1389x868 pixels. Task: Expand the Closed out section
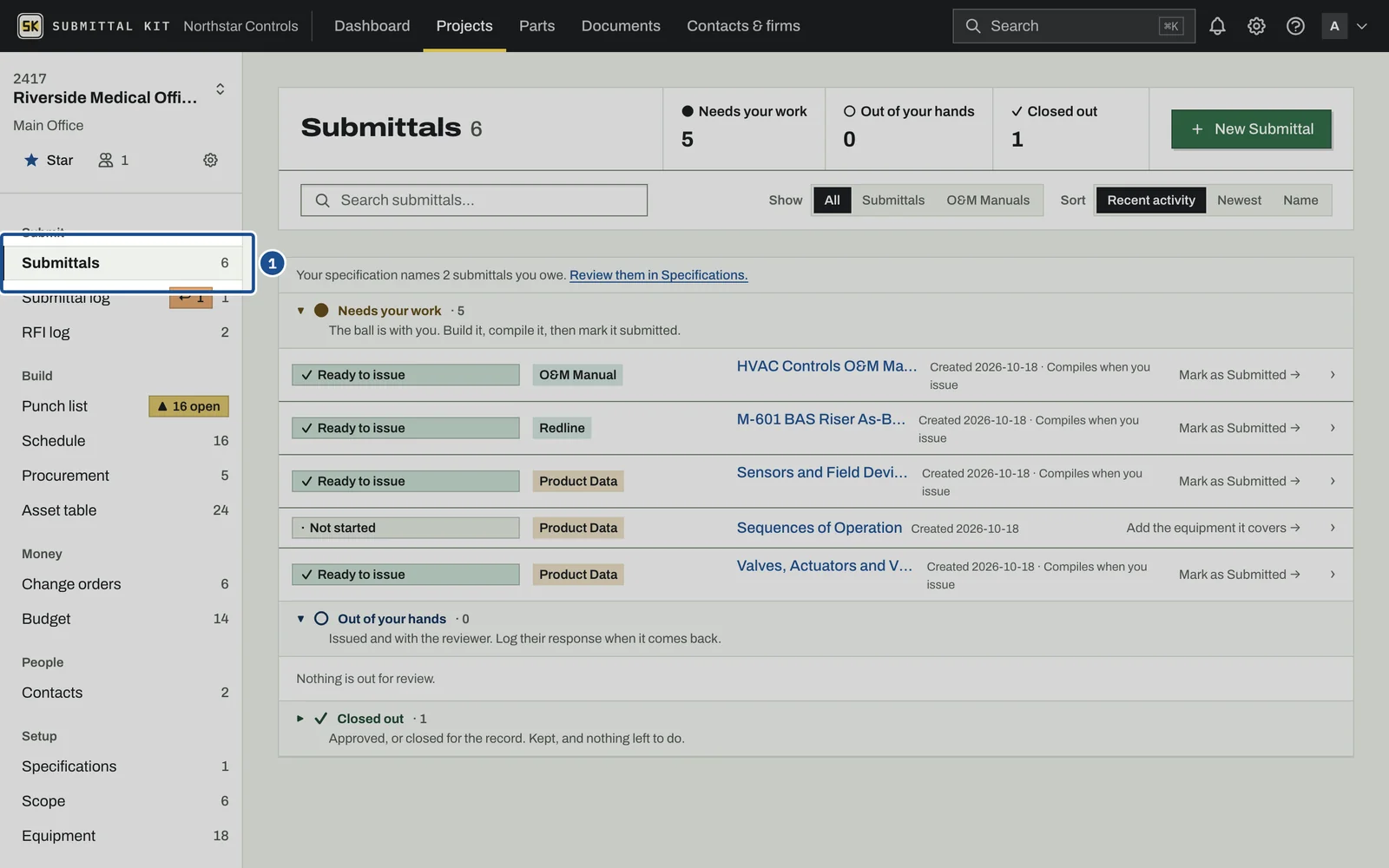point(300,719)
